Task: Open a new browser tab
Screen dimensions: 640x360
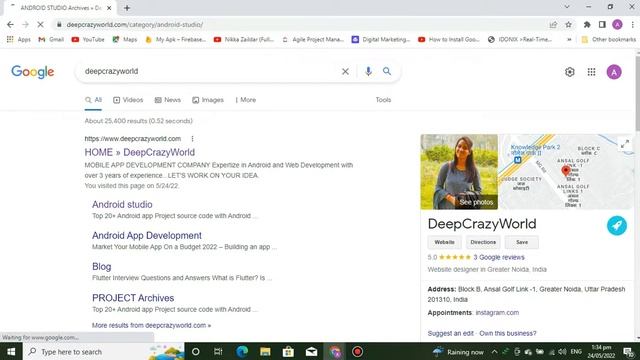Action: pos(127,8)
